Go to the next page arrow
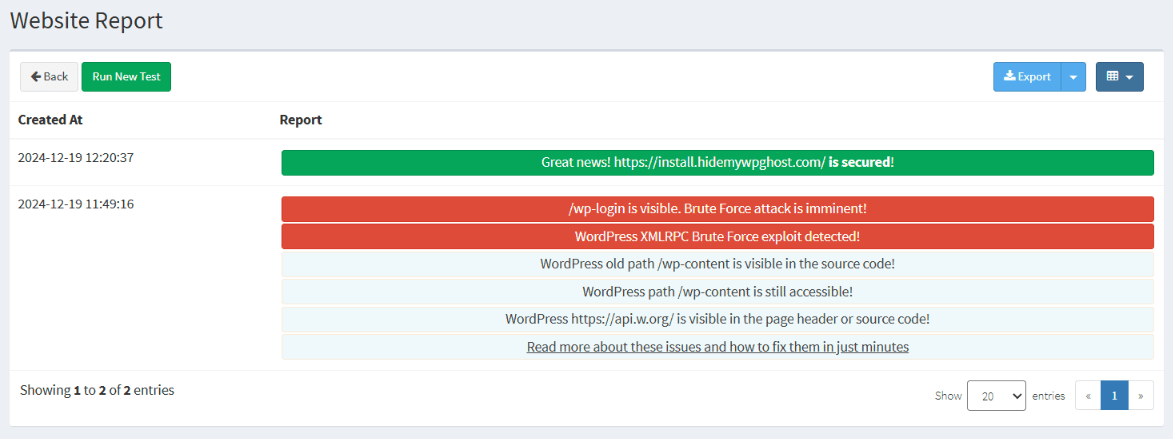1173x439 pixels. (1140, 396)
